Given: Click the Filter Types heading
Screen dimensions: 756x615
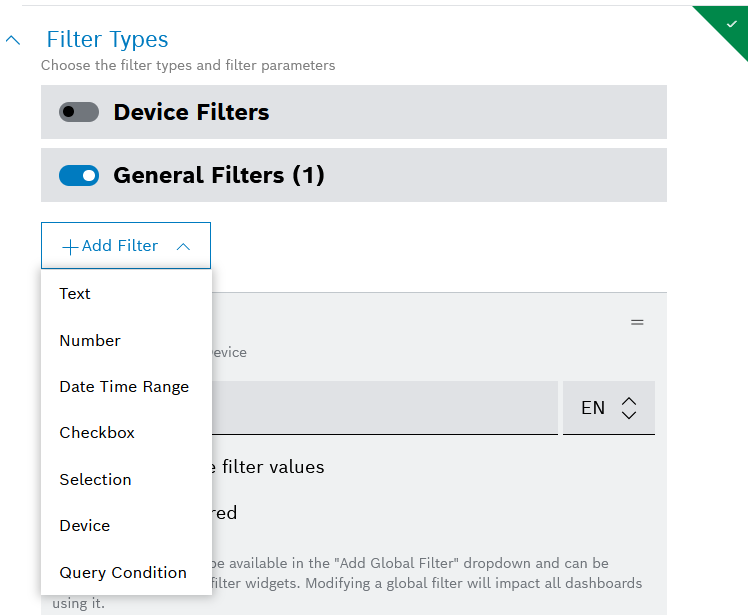Looking at the screenshot, I should (107, 40).
